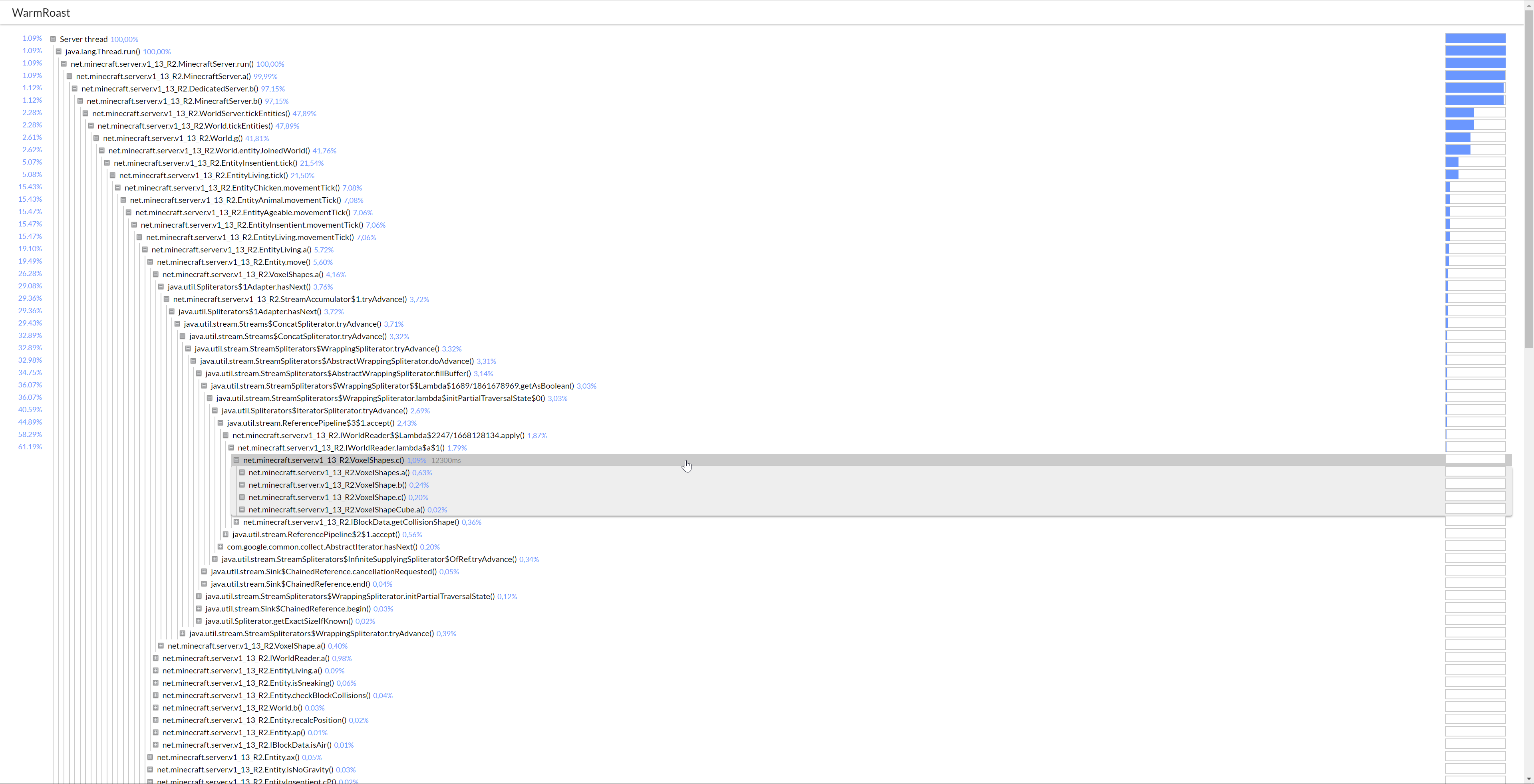The height and width of the screenshot is (784, 1534).
Task: Click the 100,00% link beside MinecraftServer.run()
Action: [x=270, y=64]
